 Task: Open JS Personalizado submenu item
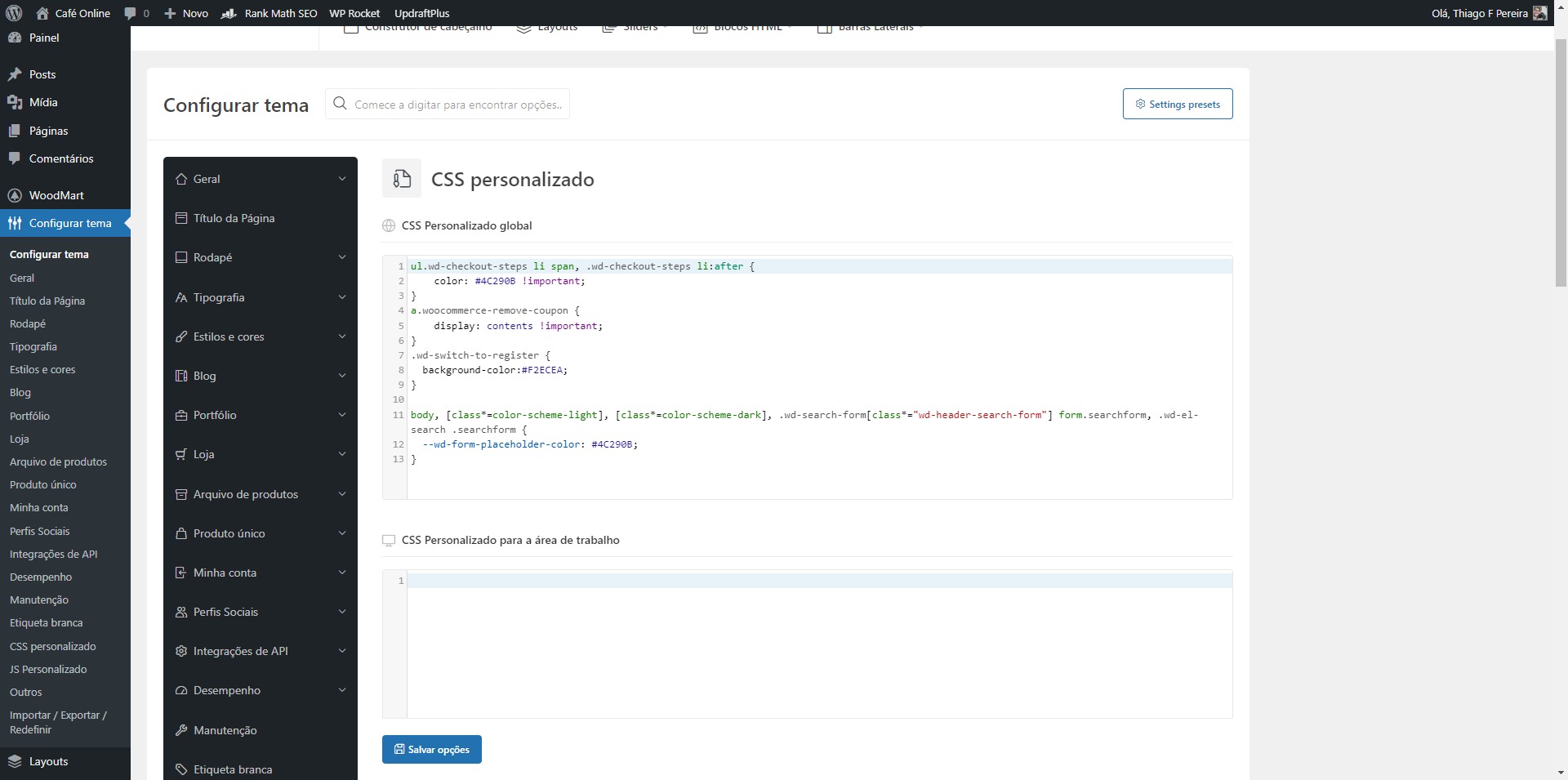tap(48, 669)
